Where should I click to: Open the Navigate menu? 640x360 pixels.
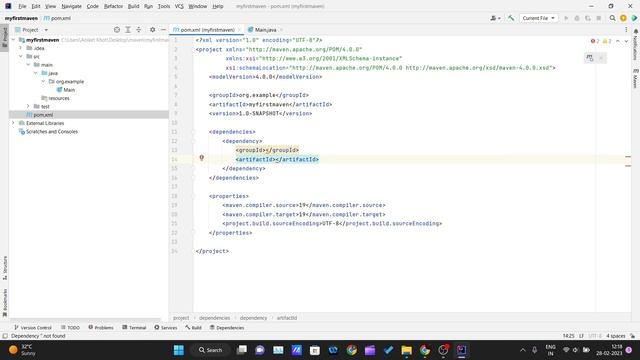click(71, 6)
